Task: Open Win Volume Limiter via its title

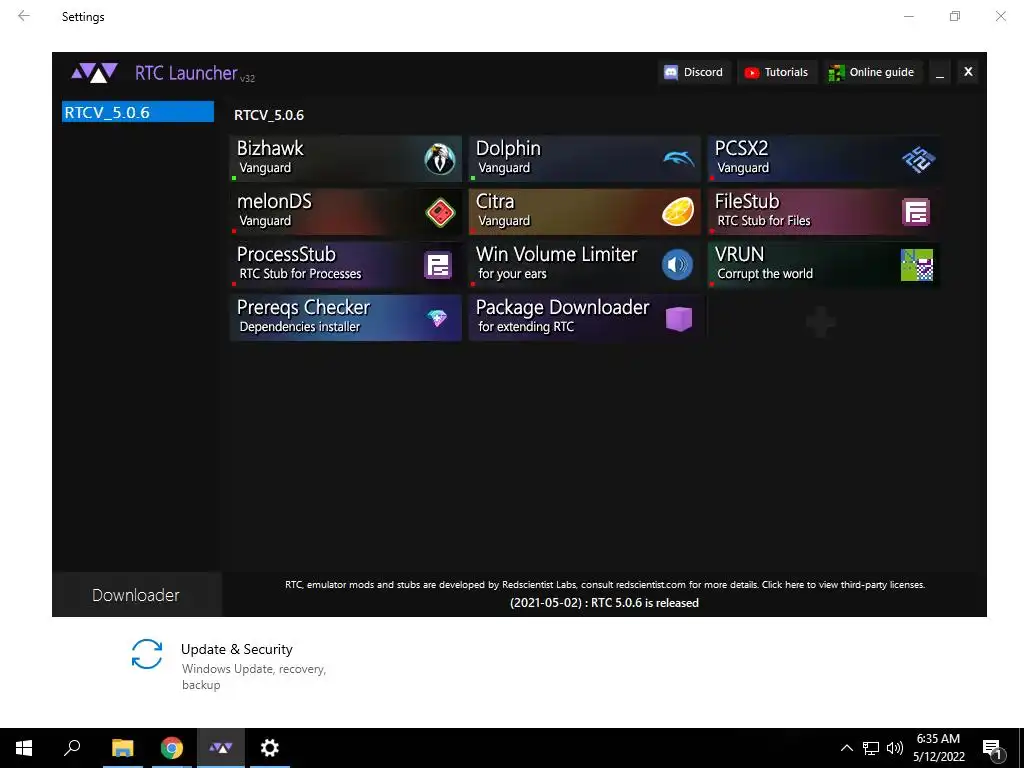Action: coord(556,254)
